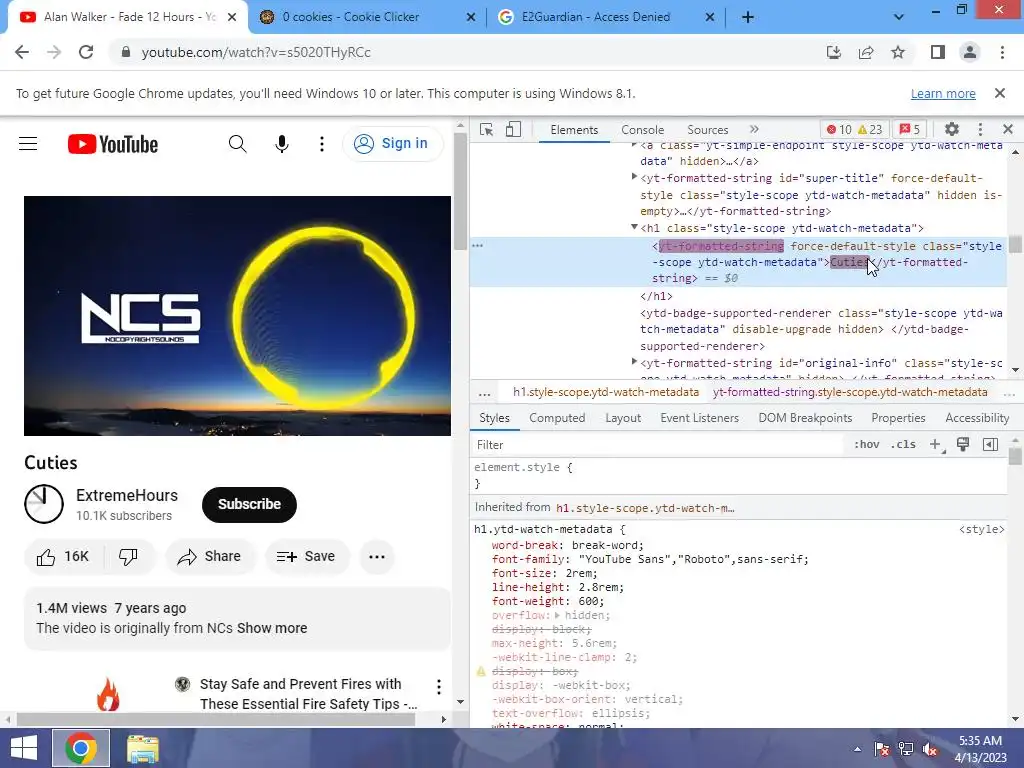The width and height of the screenshot is (1024, 768).
Task: Click the Share button
Action: click(x=210, y=556)
